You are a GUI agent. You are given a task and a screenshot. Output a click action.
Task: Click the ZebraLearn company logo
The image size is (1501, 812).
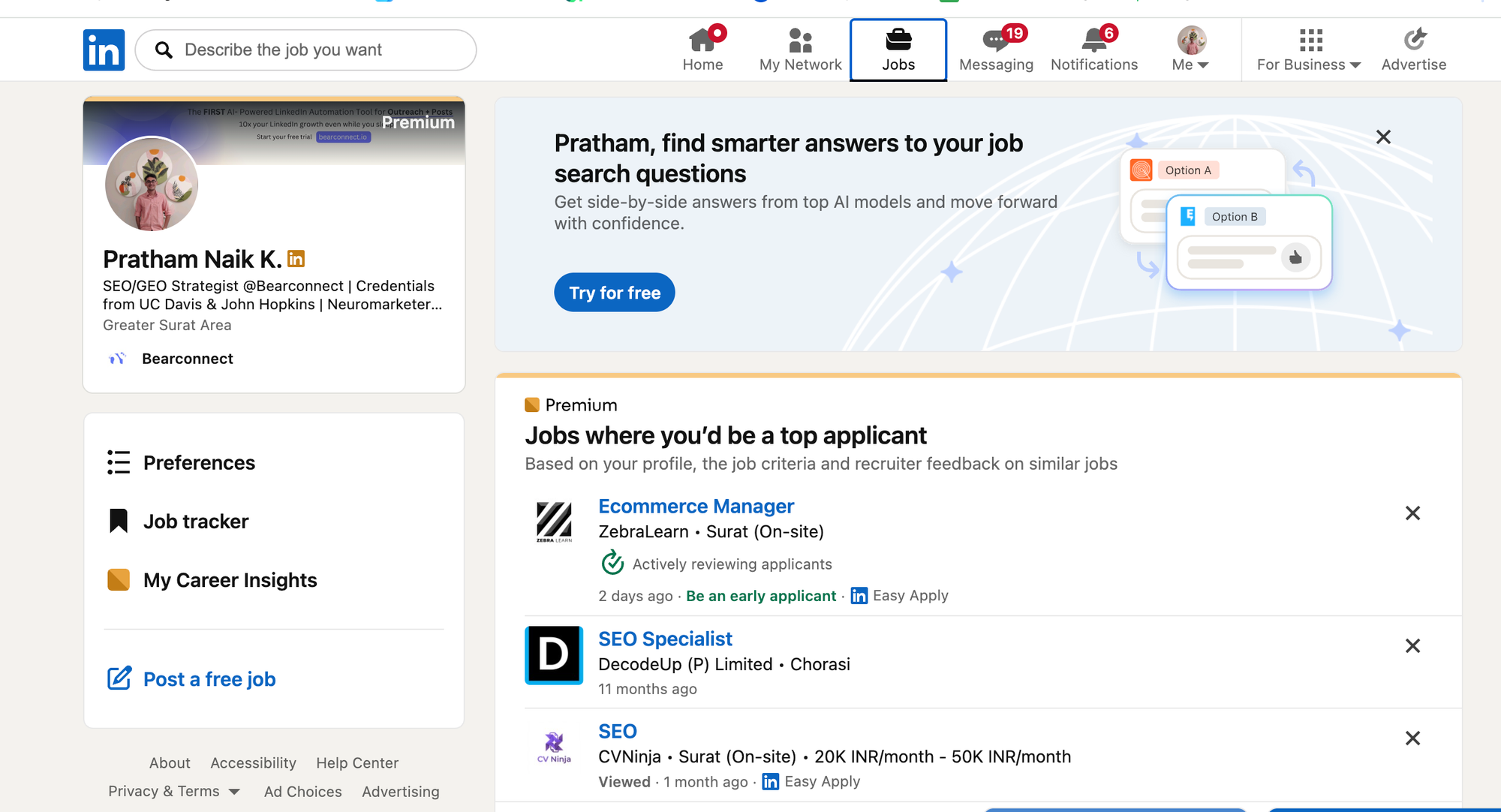pos(554,522)
